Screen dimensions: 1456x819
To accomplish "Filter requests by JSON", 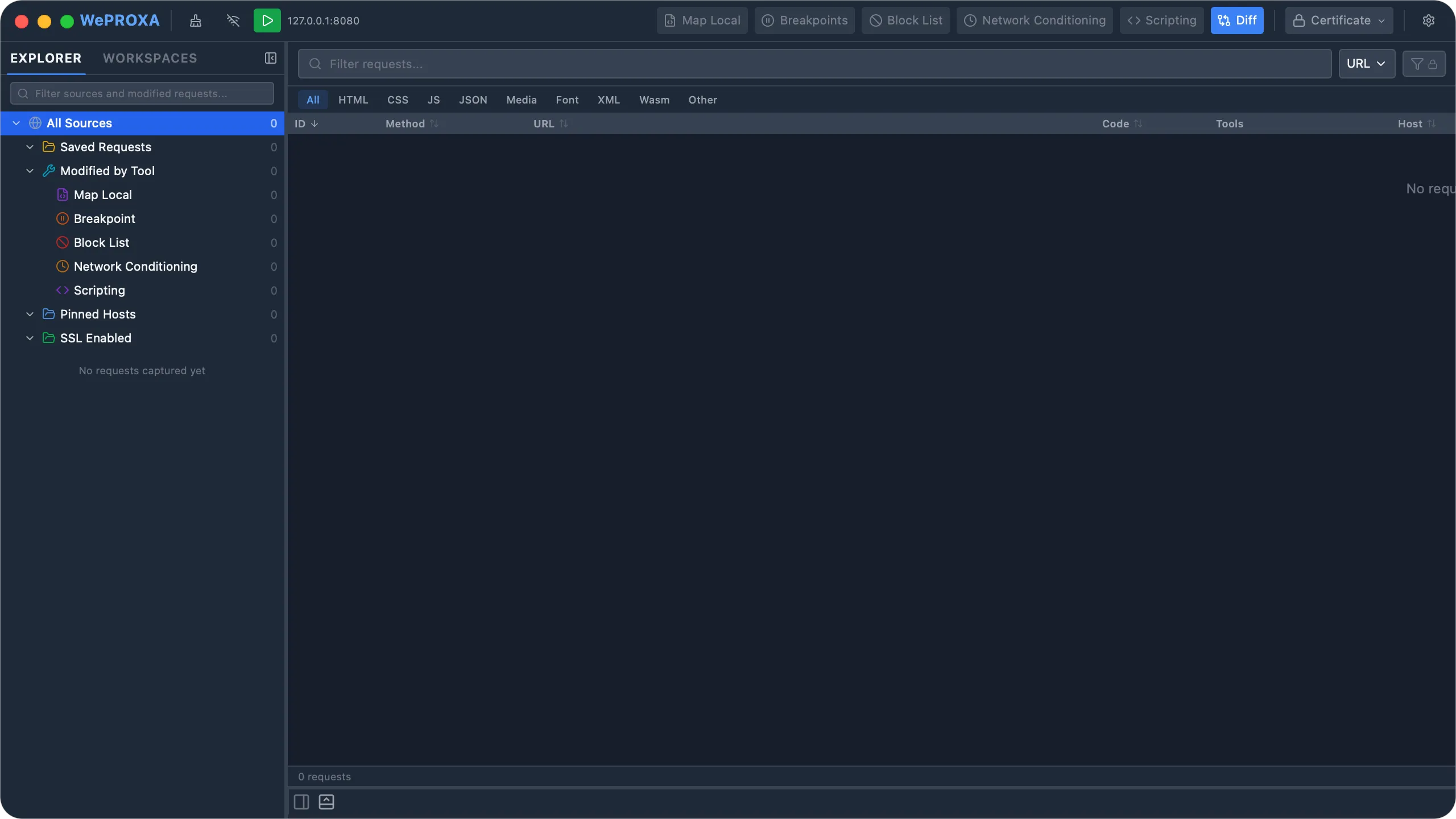I will pos(473,100).
